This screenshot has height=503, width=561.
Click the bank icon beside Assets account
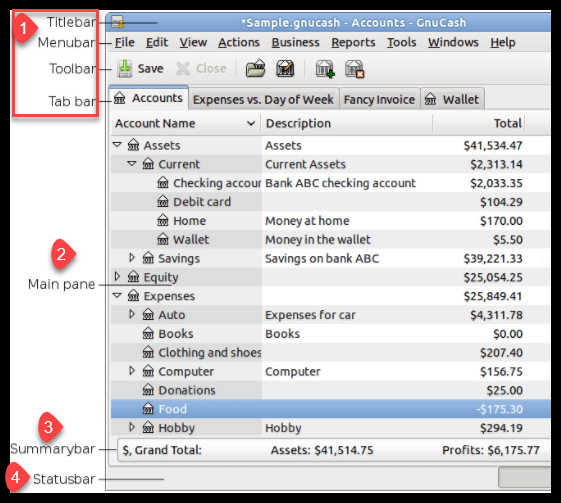click(x=133, y=145)
